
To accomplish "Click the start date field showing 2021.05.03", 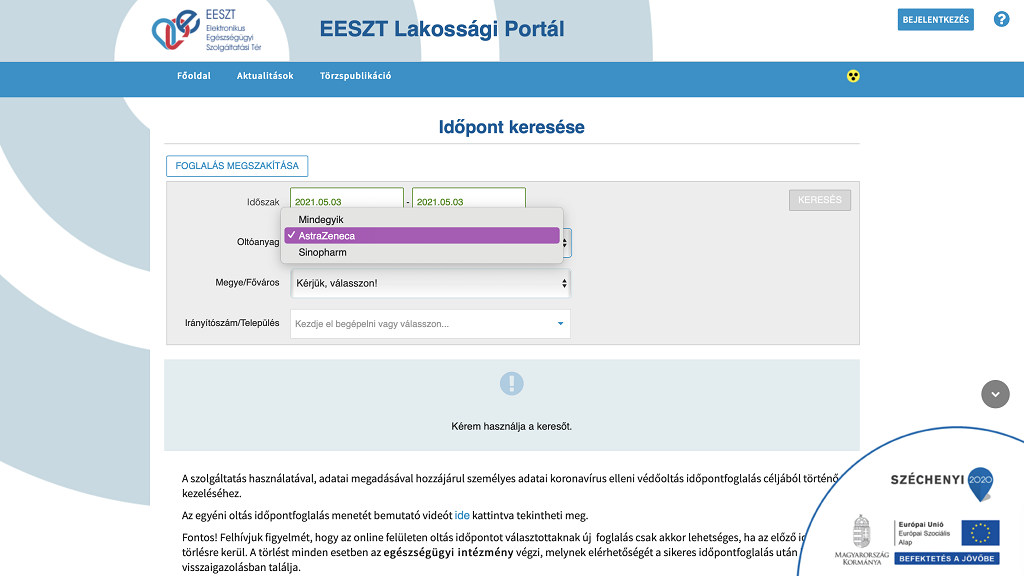I will tap(346, 199).
